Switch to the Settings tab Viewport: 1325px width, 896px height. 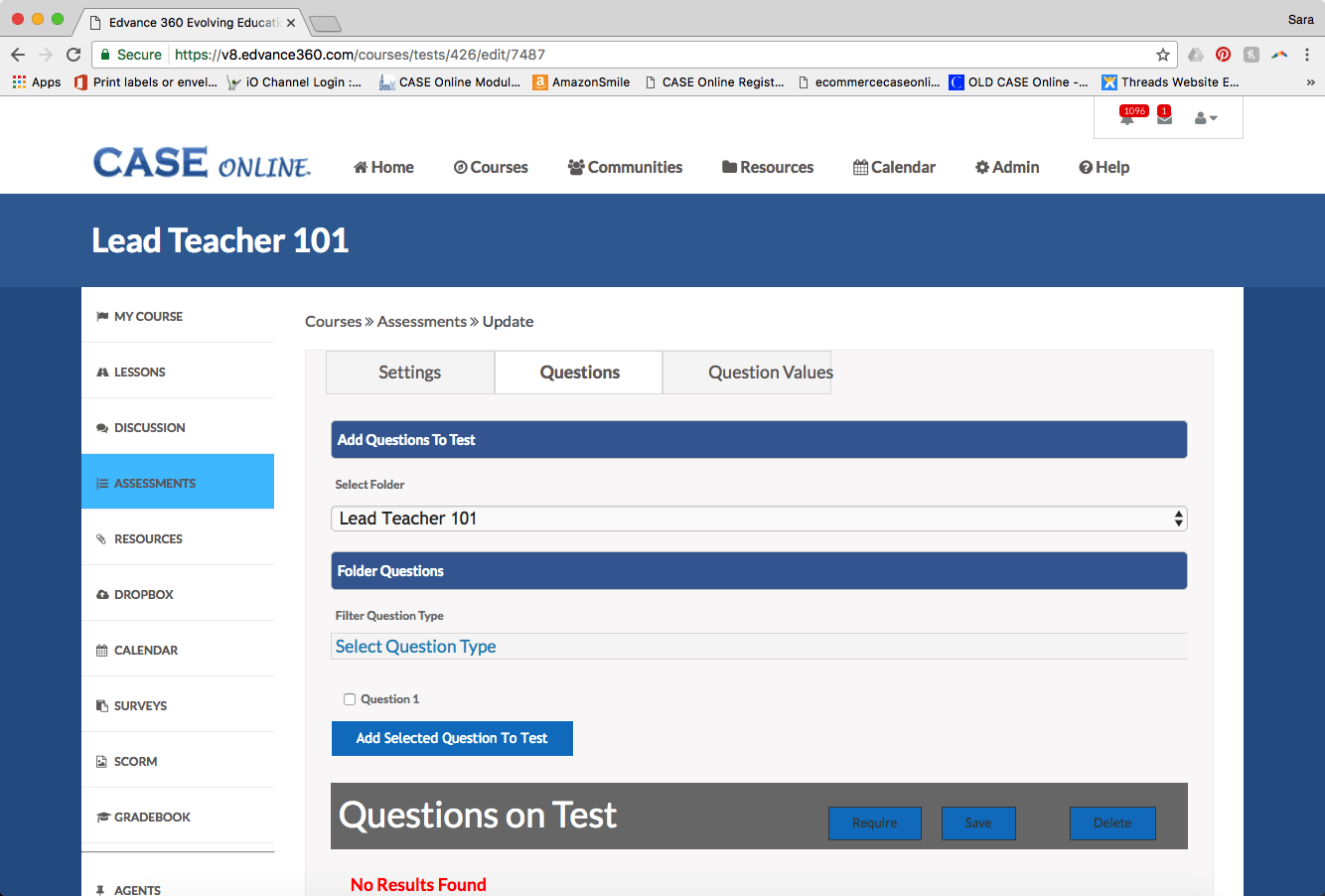[x=409, y=373]
